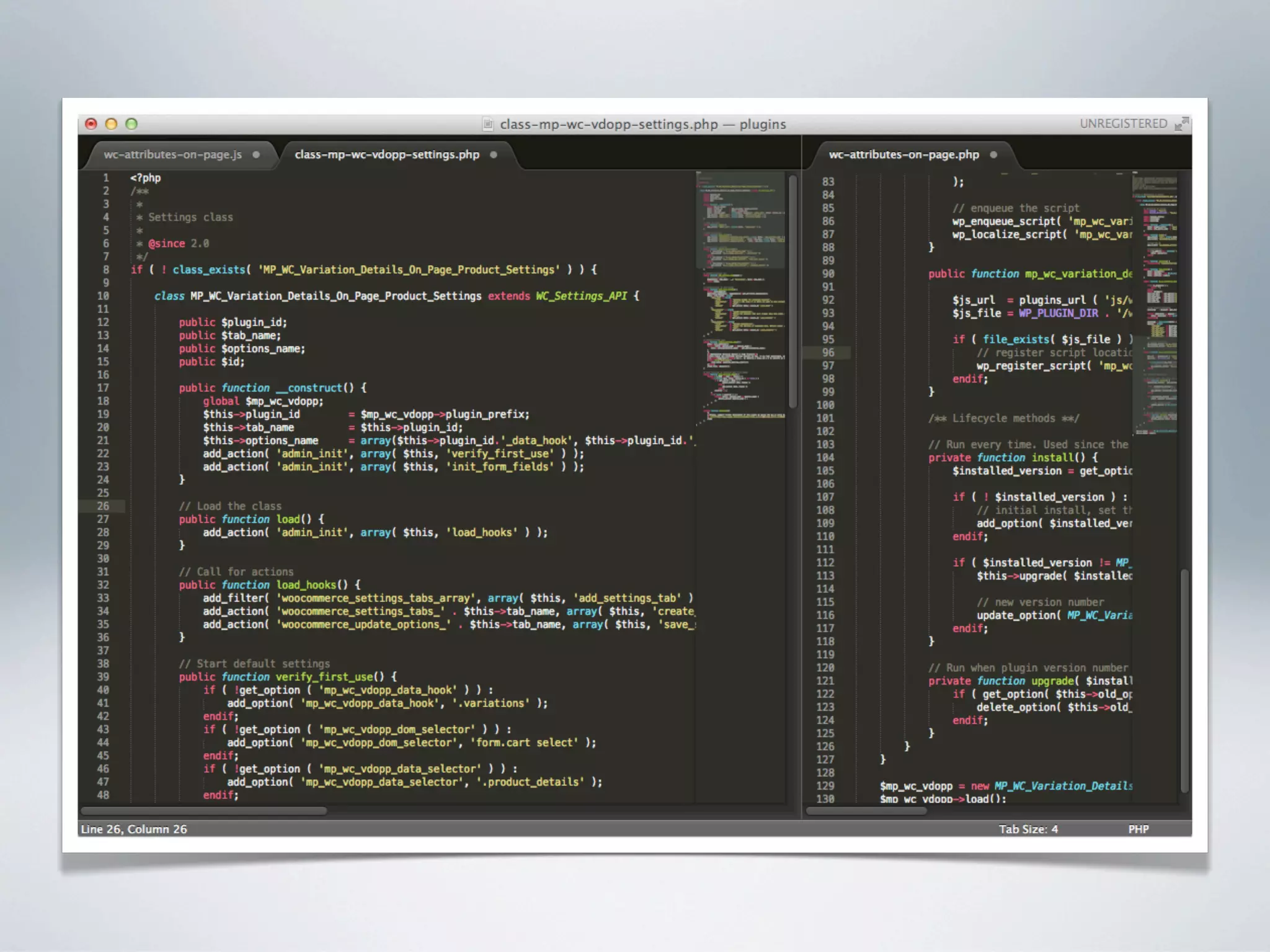
Task: Click the right pane vertical scrollbar thumb
Action: [1185, 681]
